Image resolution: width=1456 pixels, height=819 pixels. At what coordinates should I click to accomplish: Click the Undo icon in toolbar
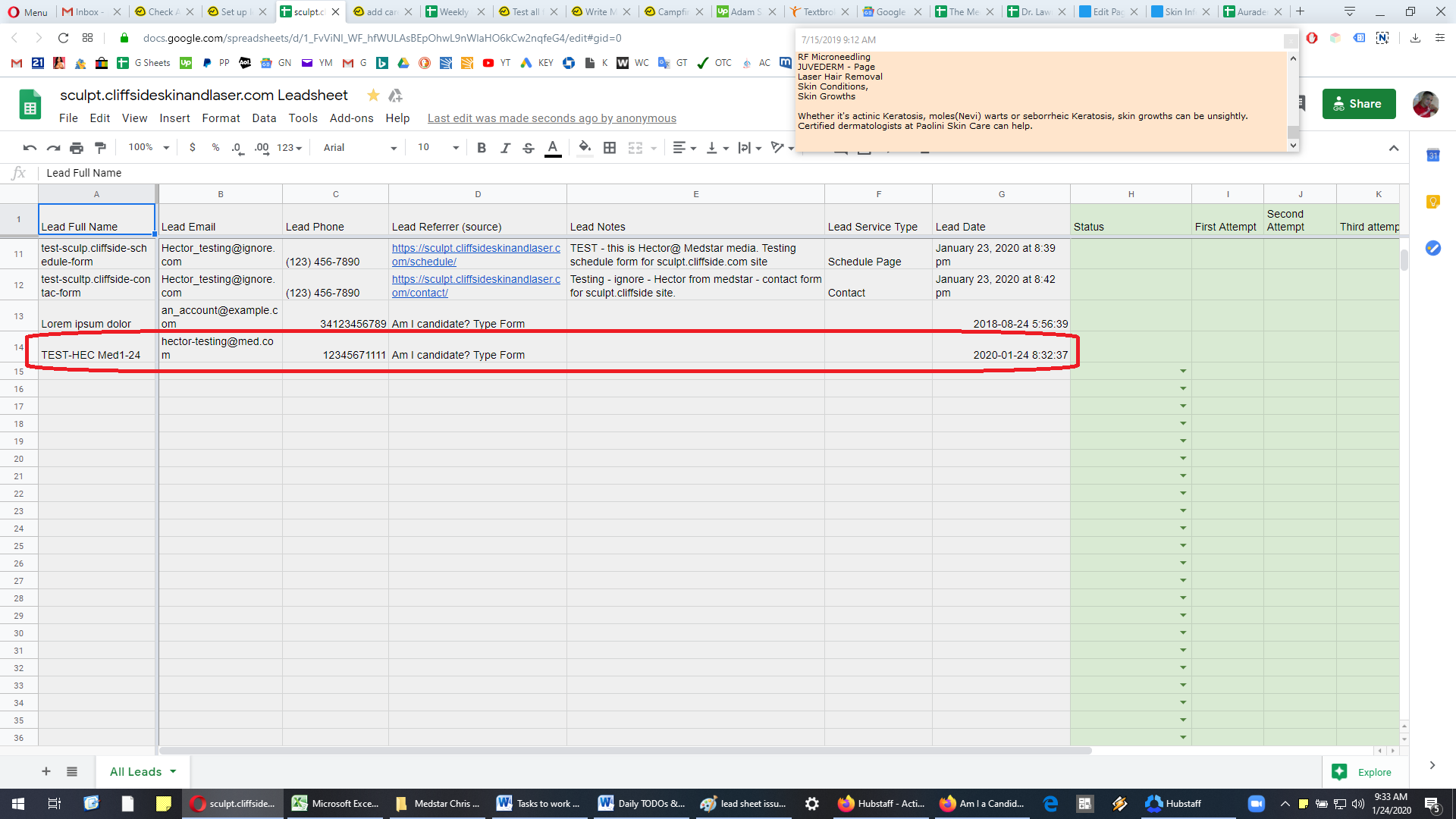(x=30, y=148)
